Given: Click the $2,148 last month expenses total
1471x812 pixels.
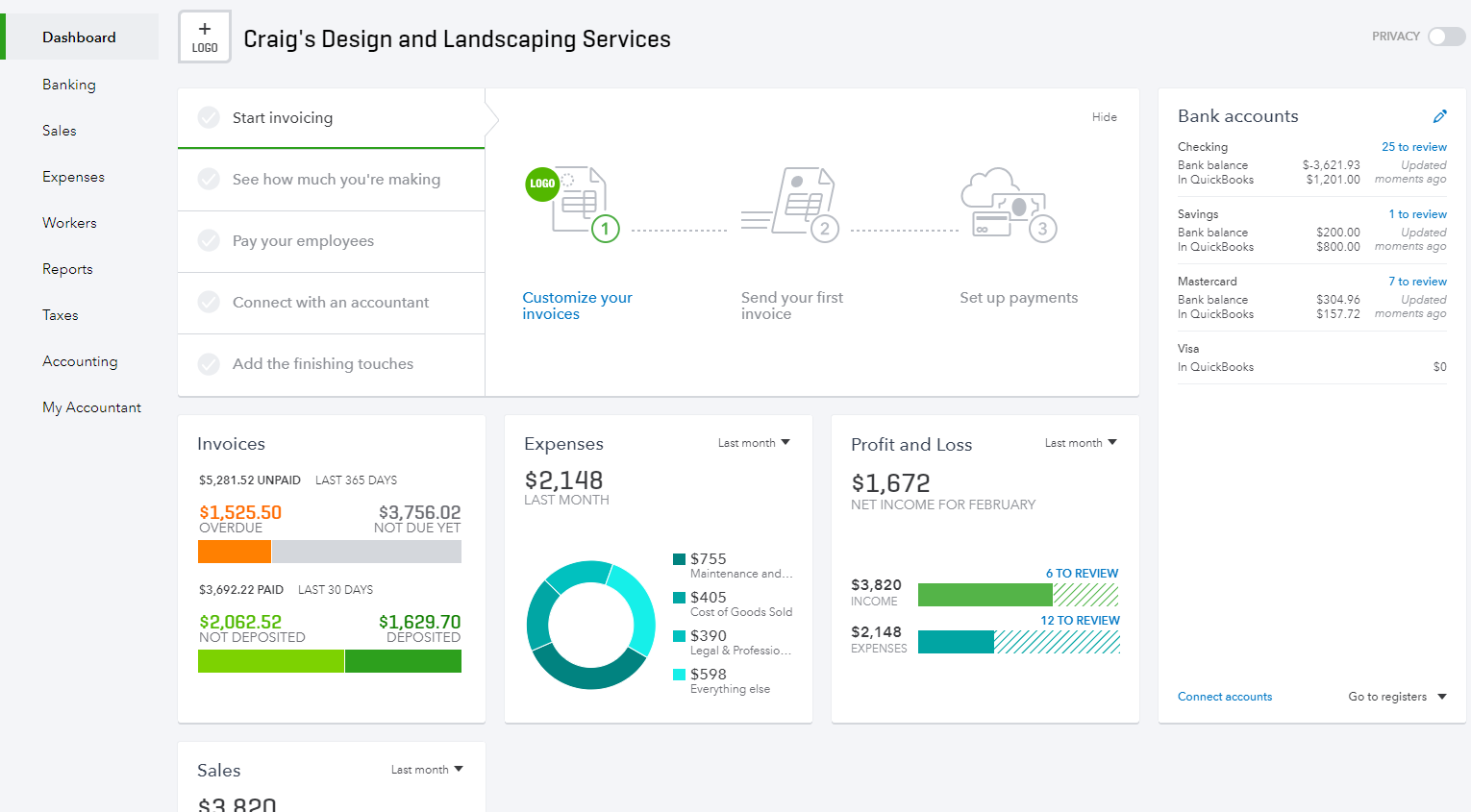Looking at the screenshot, I should tap(563, 480).
